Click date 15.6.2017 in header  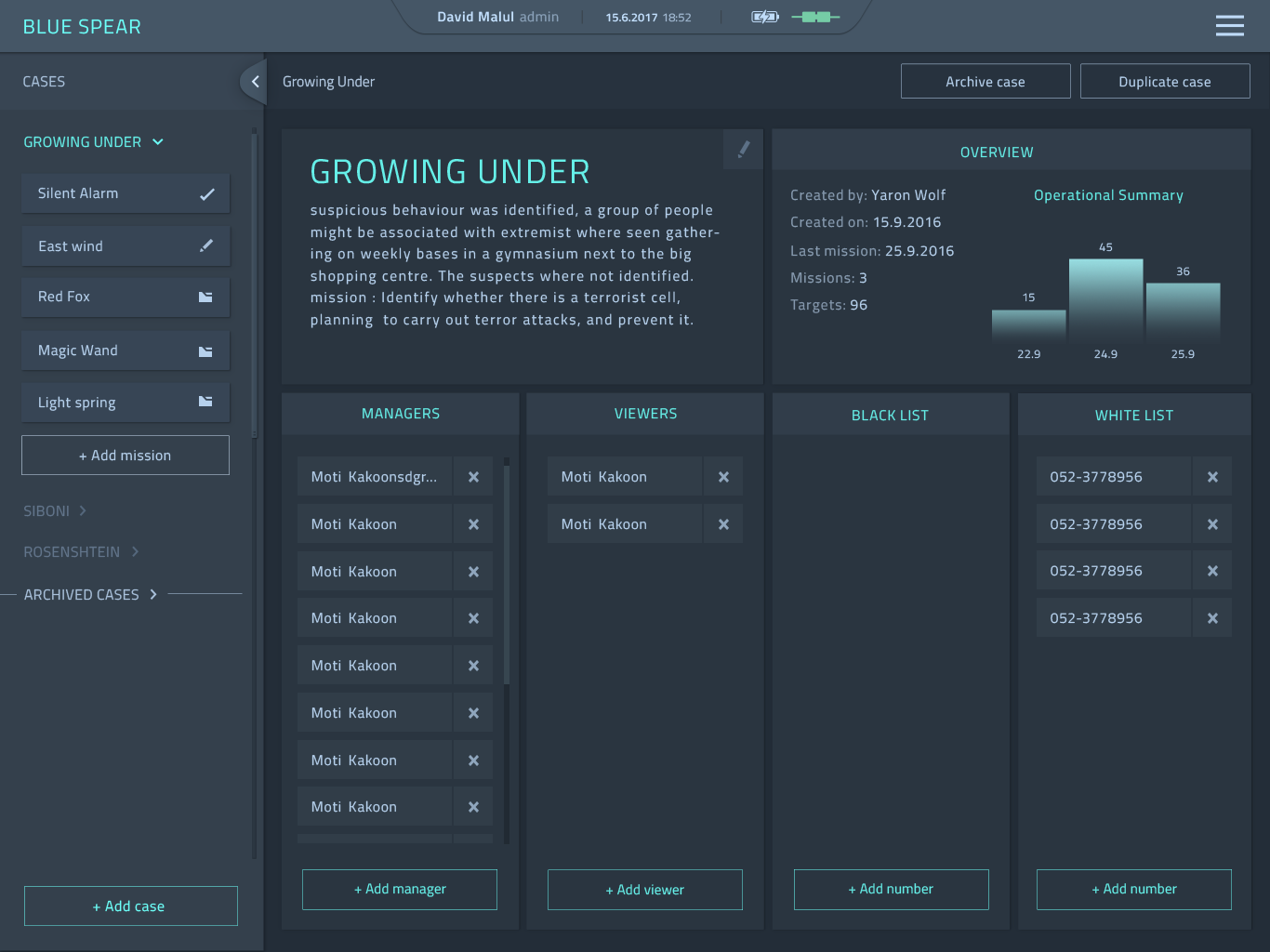point(631,18)
